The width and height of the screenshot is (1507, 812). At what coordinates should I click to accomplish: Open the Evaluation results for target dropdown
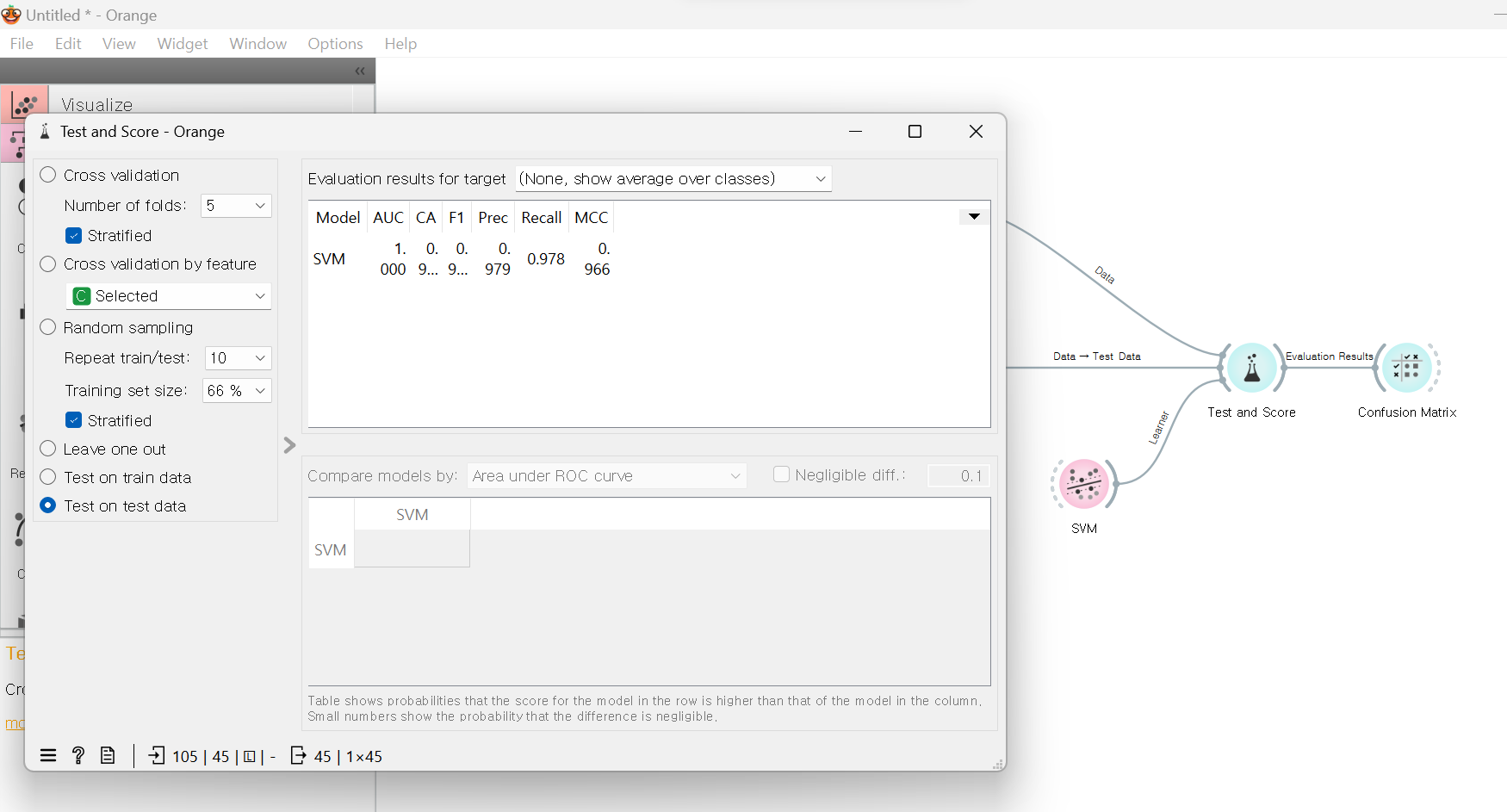point(673,179)
